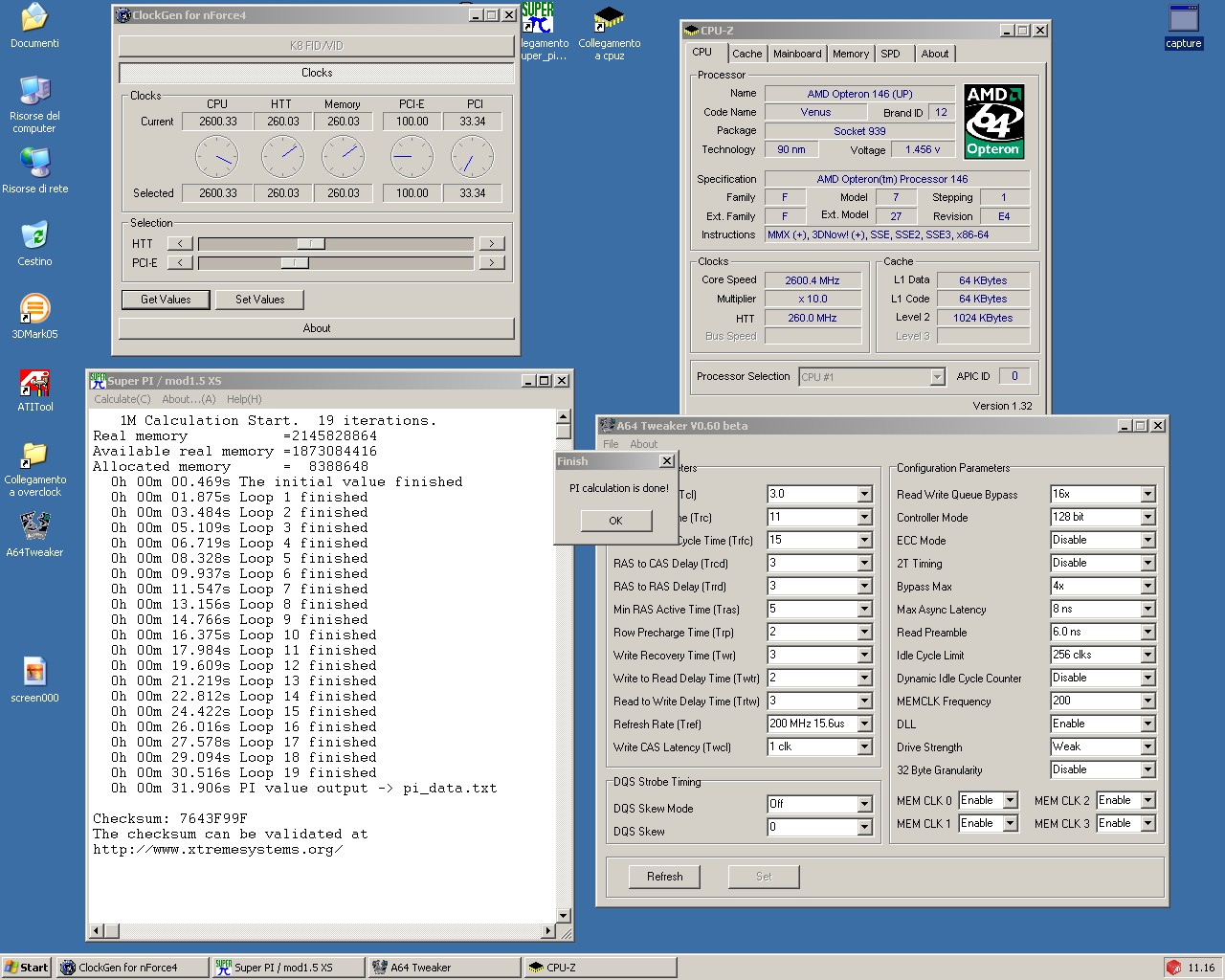Open the About menu in A64 Tweaker

[x=644, y=444]
